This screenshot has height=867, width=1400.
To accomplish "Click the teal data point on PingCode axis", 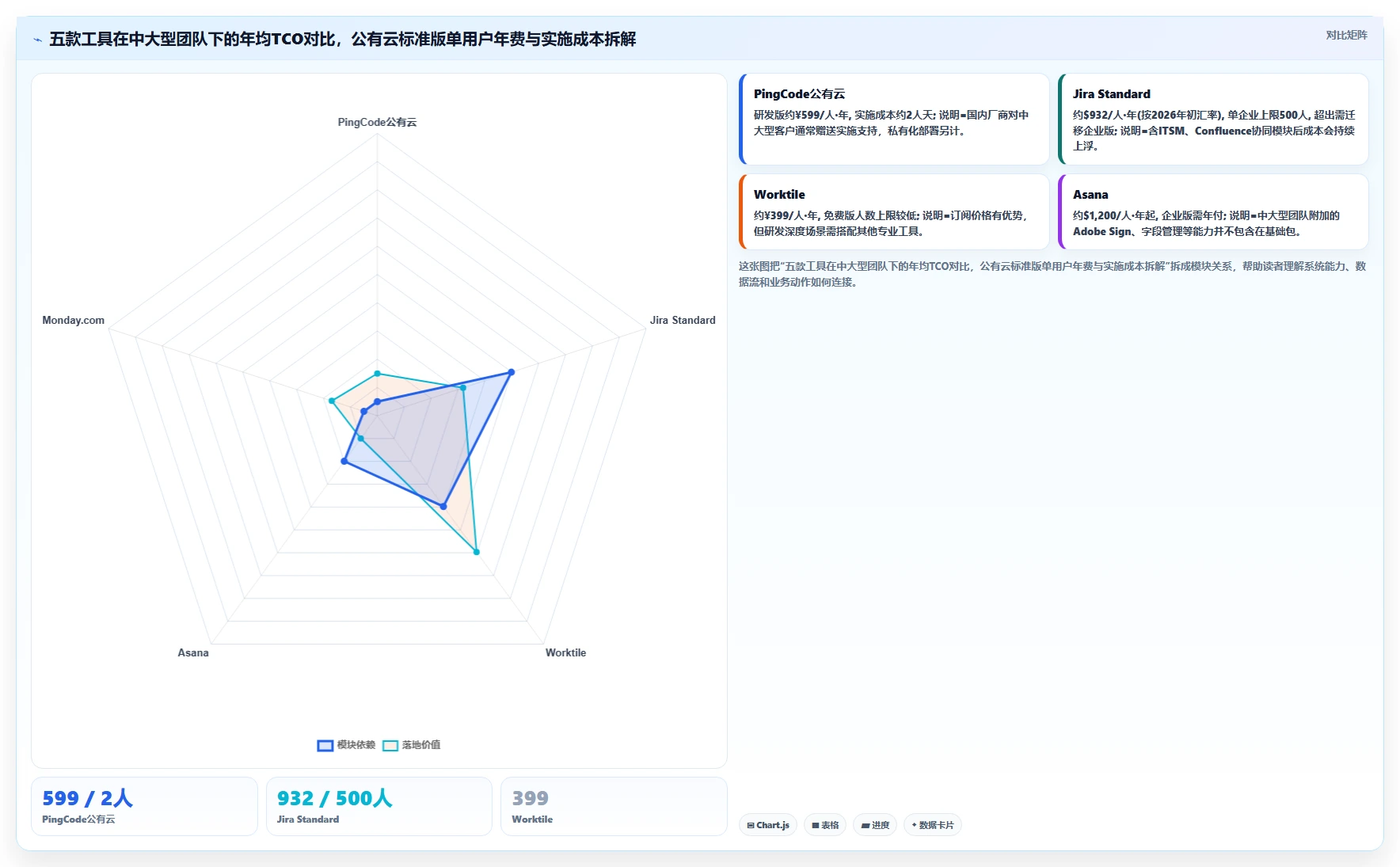I will click(x=377, y=373).
